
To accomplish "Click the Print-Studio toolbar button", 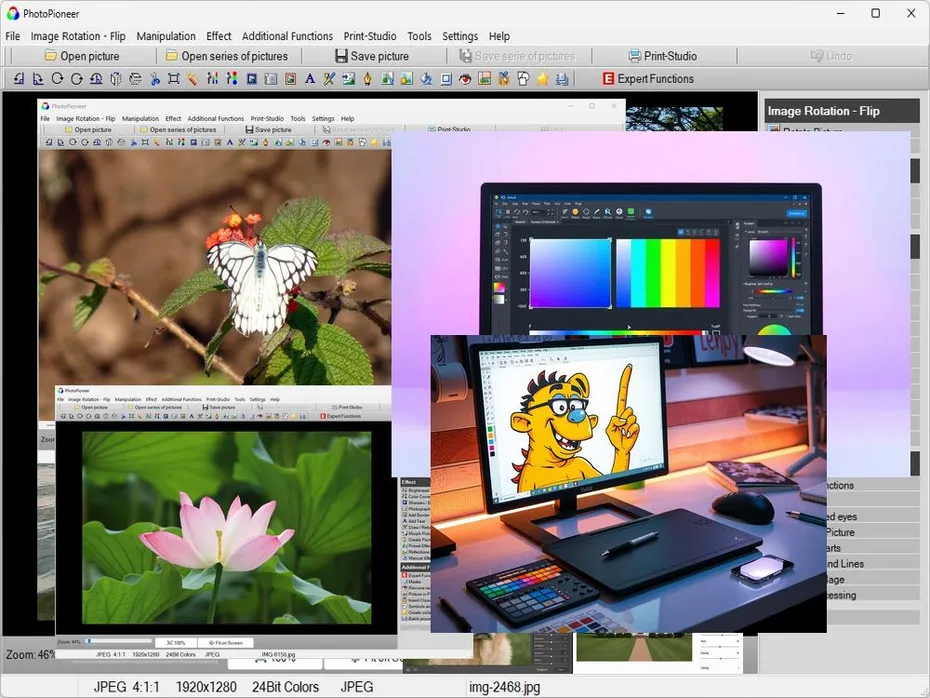I will click(662, 56).
